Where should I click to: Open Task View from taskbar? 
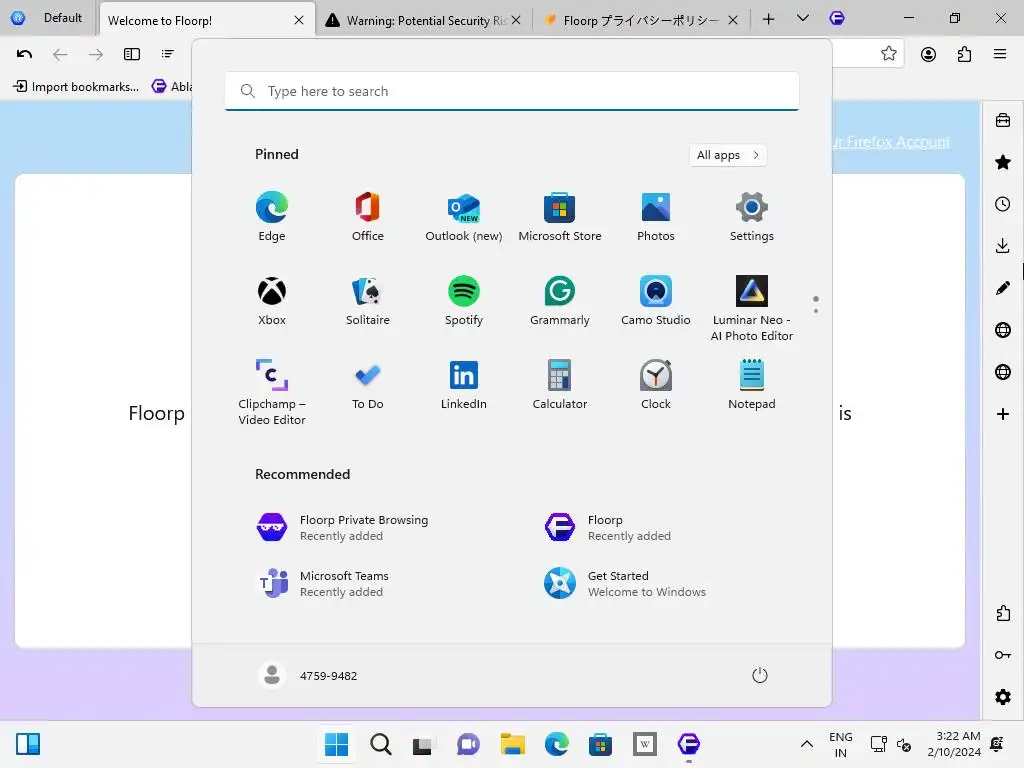click(x=423, y=744)
